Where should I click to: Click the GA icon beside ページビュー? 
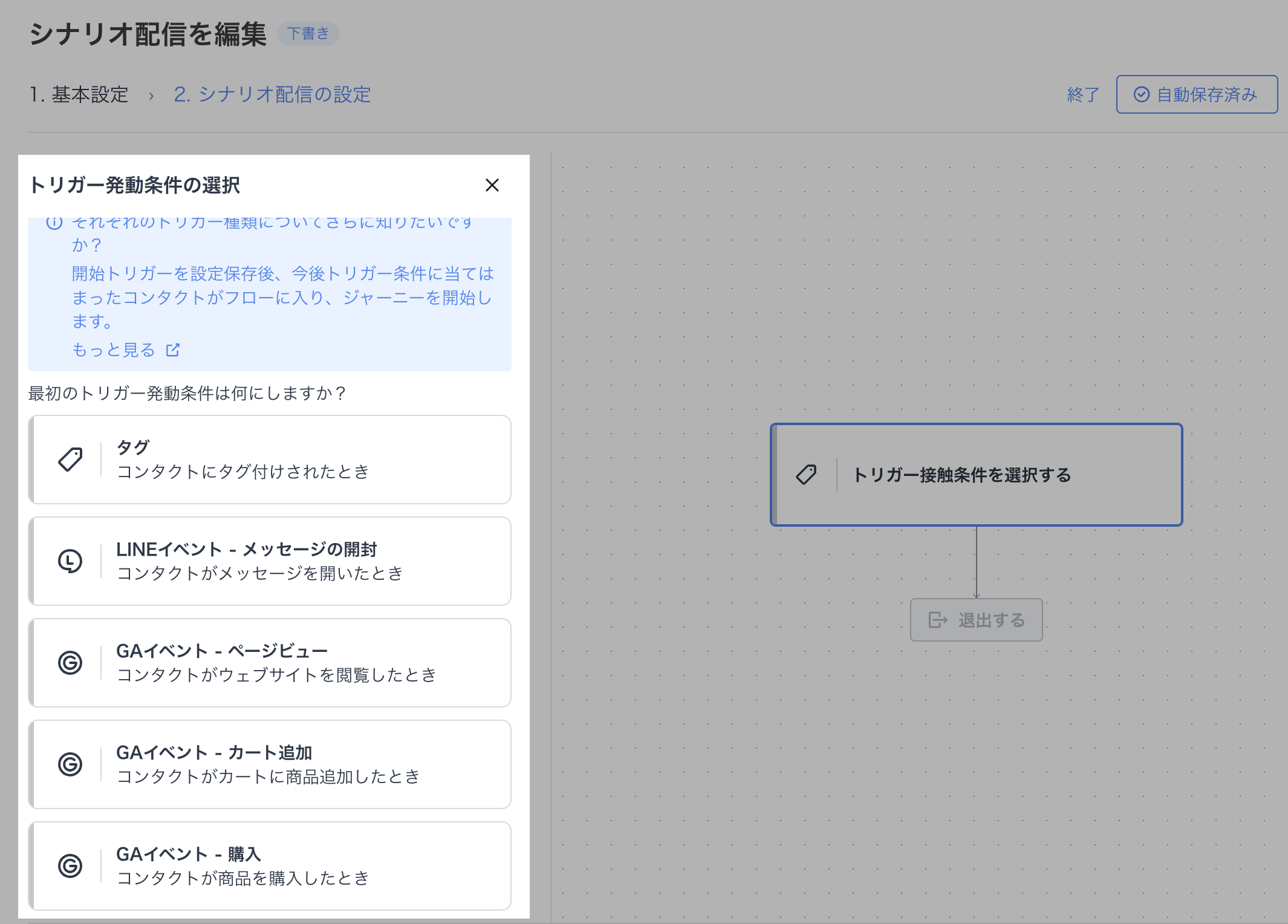(x=70, y=663)
